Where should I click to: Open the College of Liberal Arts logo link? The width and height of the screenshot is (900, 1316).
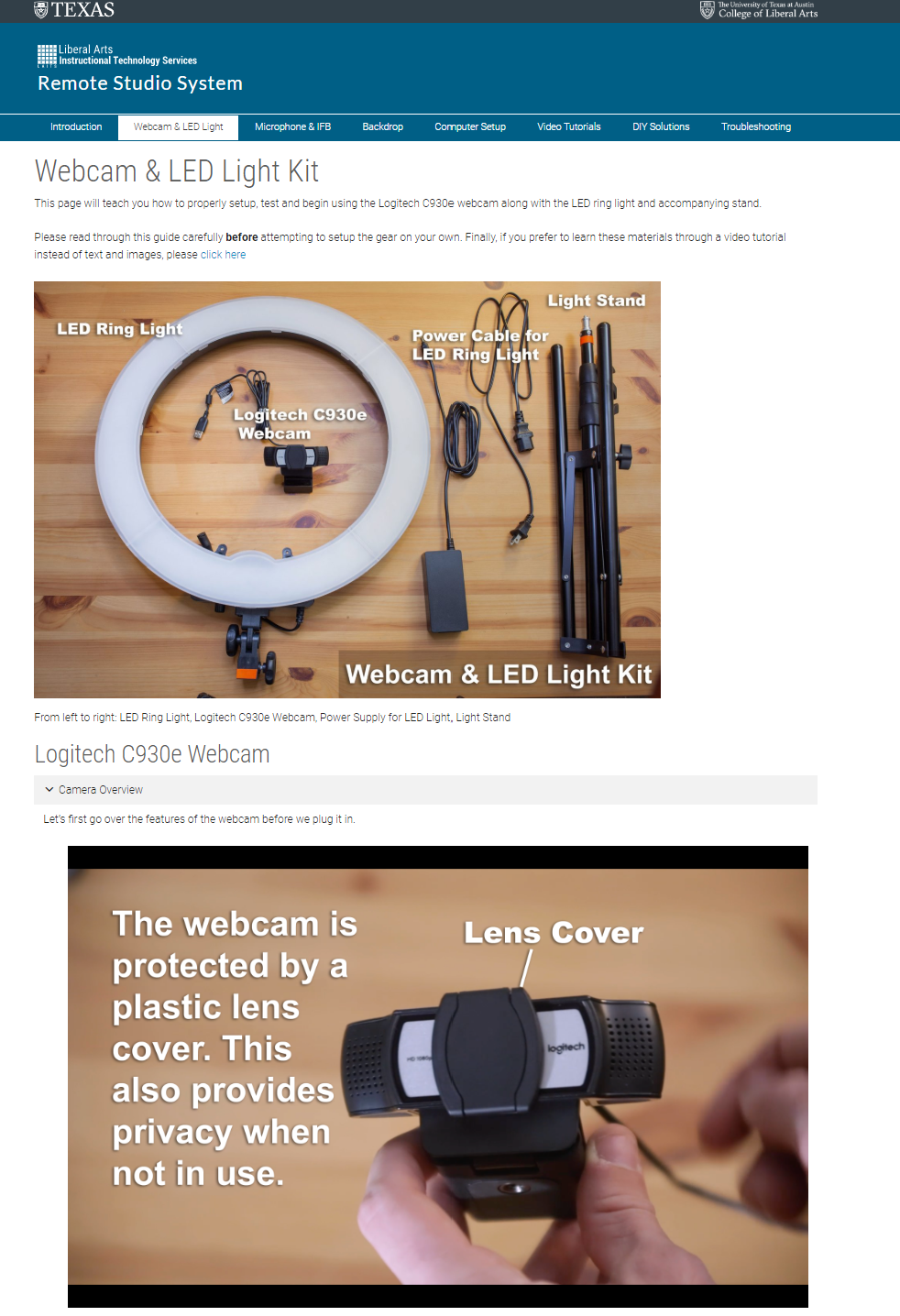click(x=759, y=10)
